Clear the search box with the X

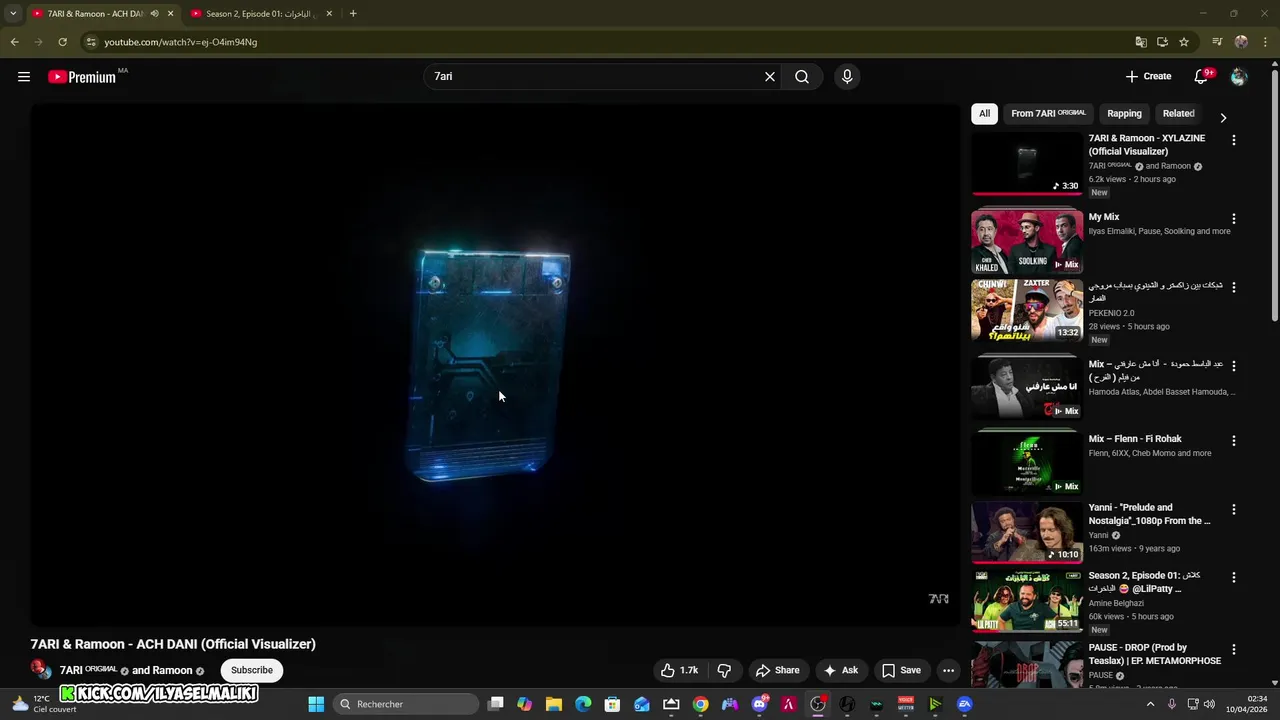click(770, 77)
